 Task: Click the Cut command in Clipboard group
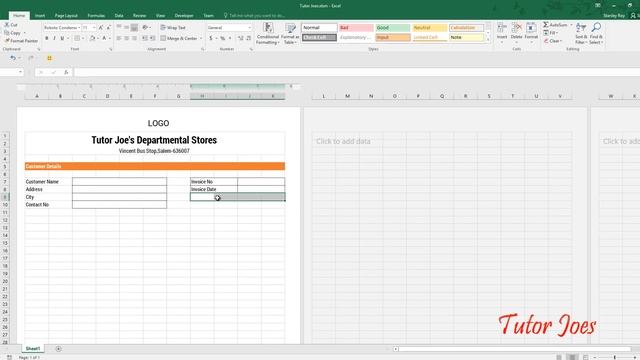pos(11,25)
